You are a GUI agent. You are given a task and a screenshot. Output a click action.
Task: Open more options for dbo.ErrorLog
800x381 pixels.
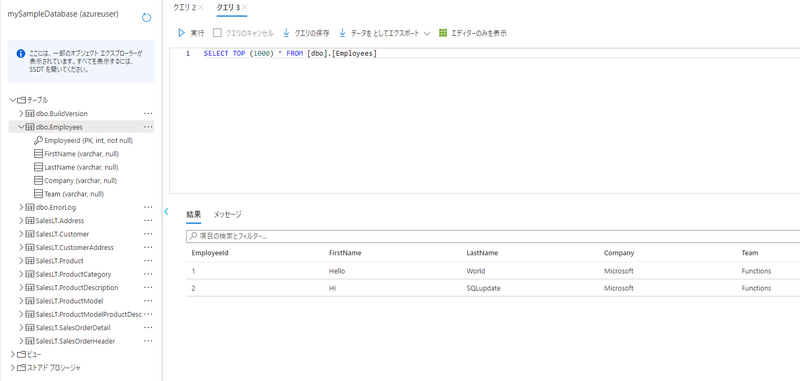coord(148,208)
